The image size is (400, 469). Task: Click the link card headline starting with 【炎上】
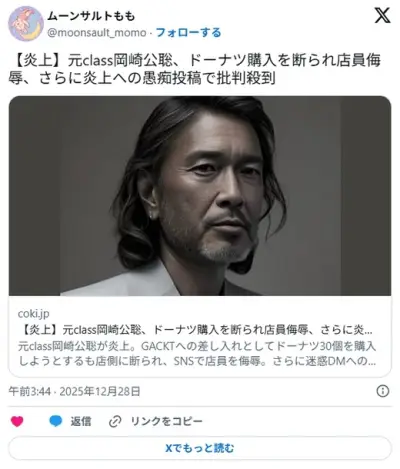point(197,330)
